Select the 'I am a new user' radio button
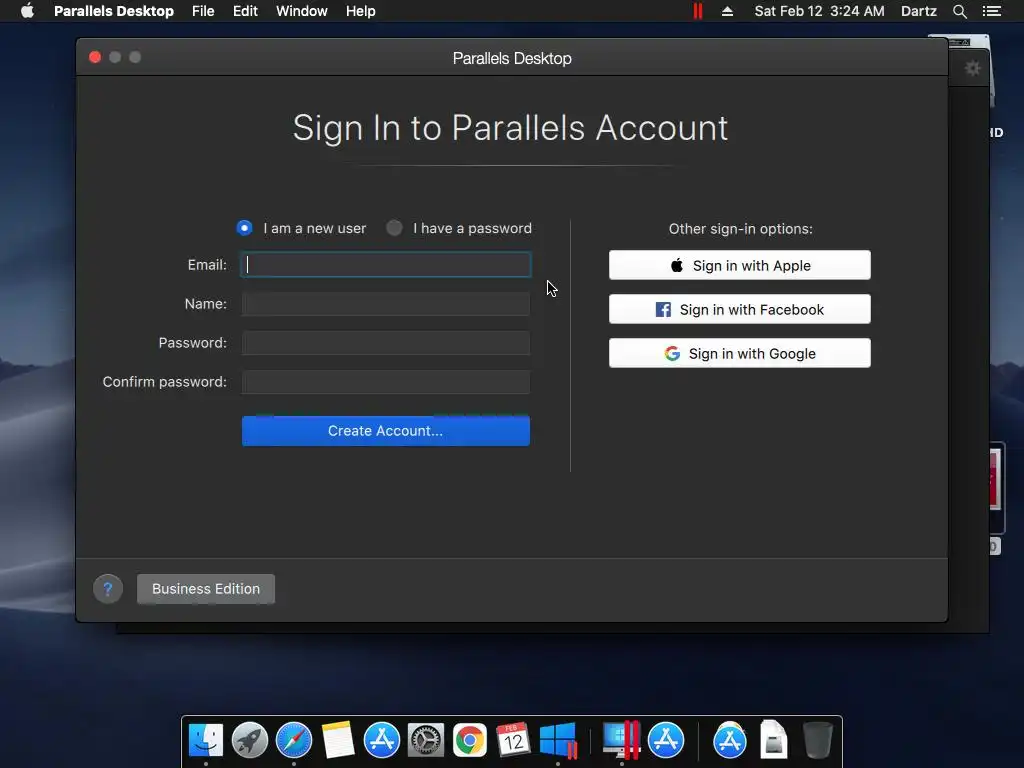The height and width of the screenshot is (768, 1024). (244, 228)
